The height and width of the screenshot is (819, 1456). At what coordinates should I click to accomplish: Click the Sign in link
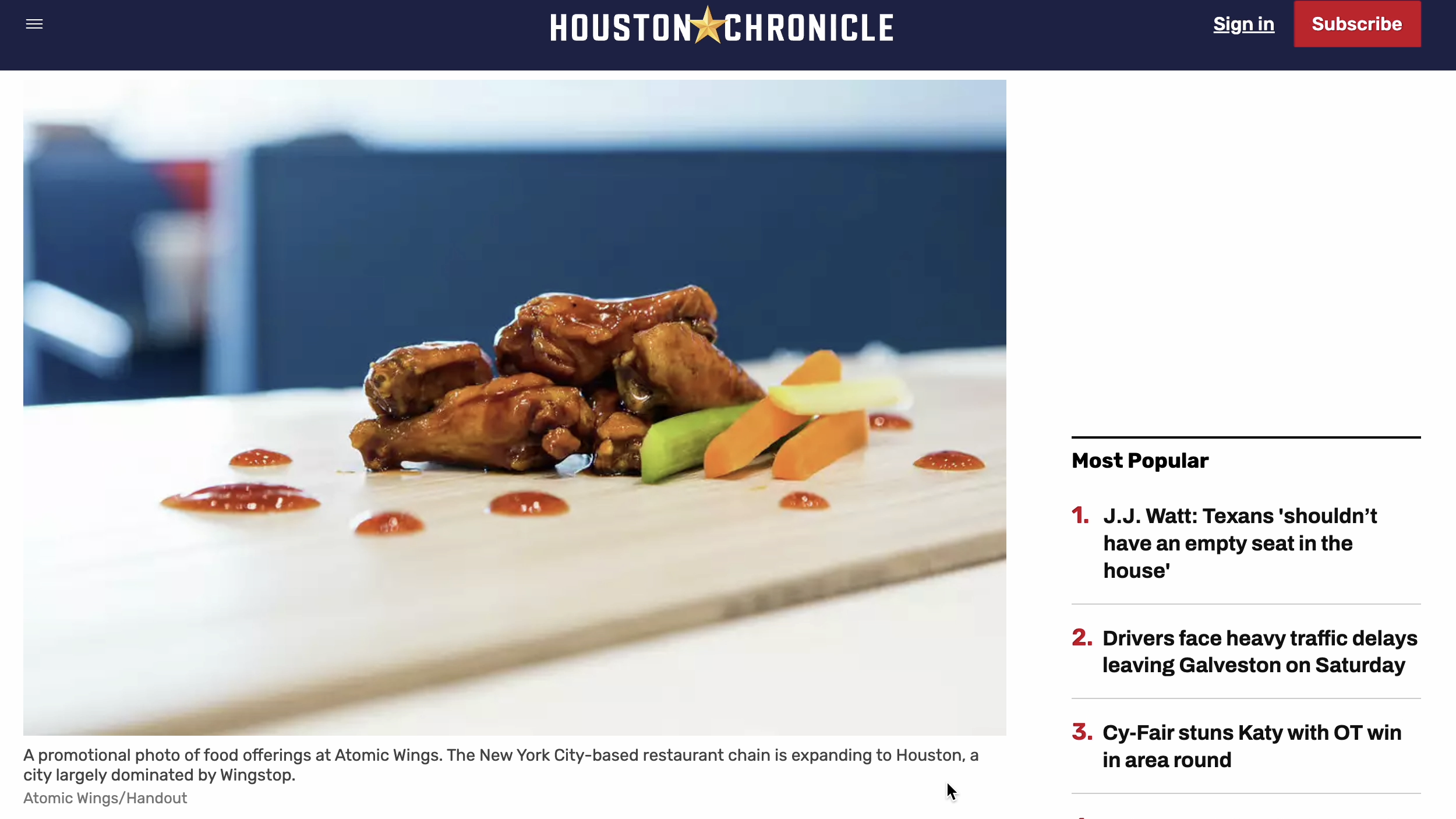[1244, 23]
